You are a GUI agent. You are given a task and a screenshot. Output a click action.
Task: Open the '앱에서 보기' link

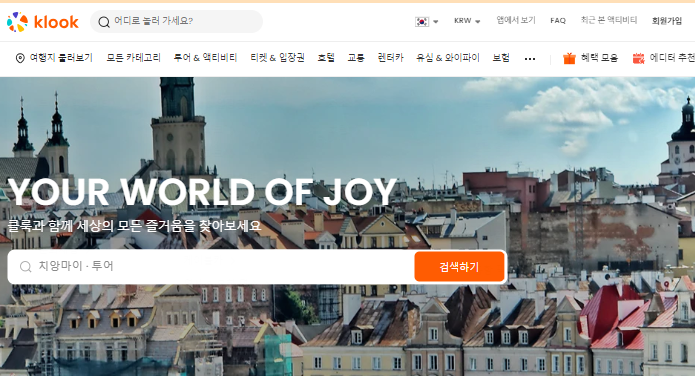tap(515, 20)
